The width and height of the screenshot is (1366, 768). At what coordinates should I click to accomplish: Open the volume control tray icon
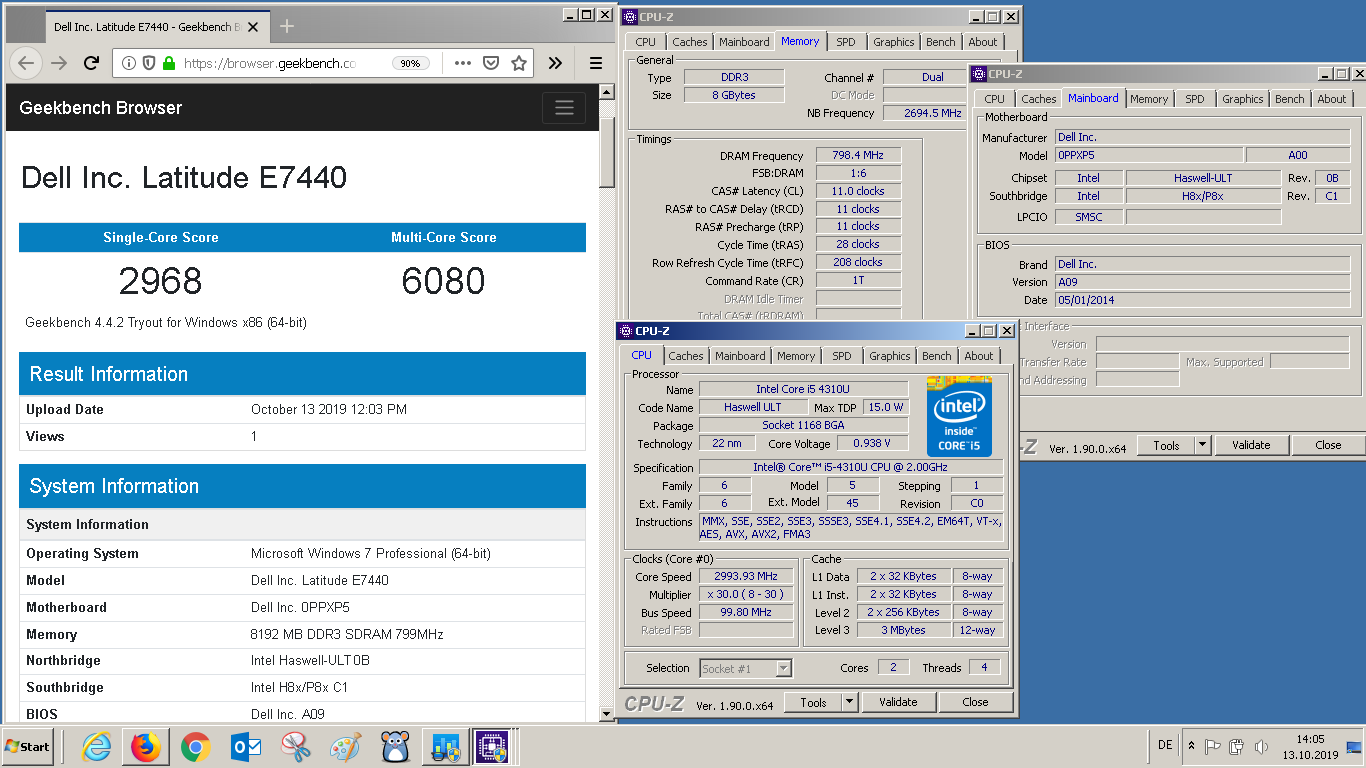tap(1261, 746)
